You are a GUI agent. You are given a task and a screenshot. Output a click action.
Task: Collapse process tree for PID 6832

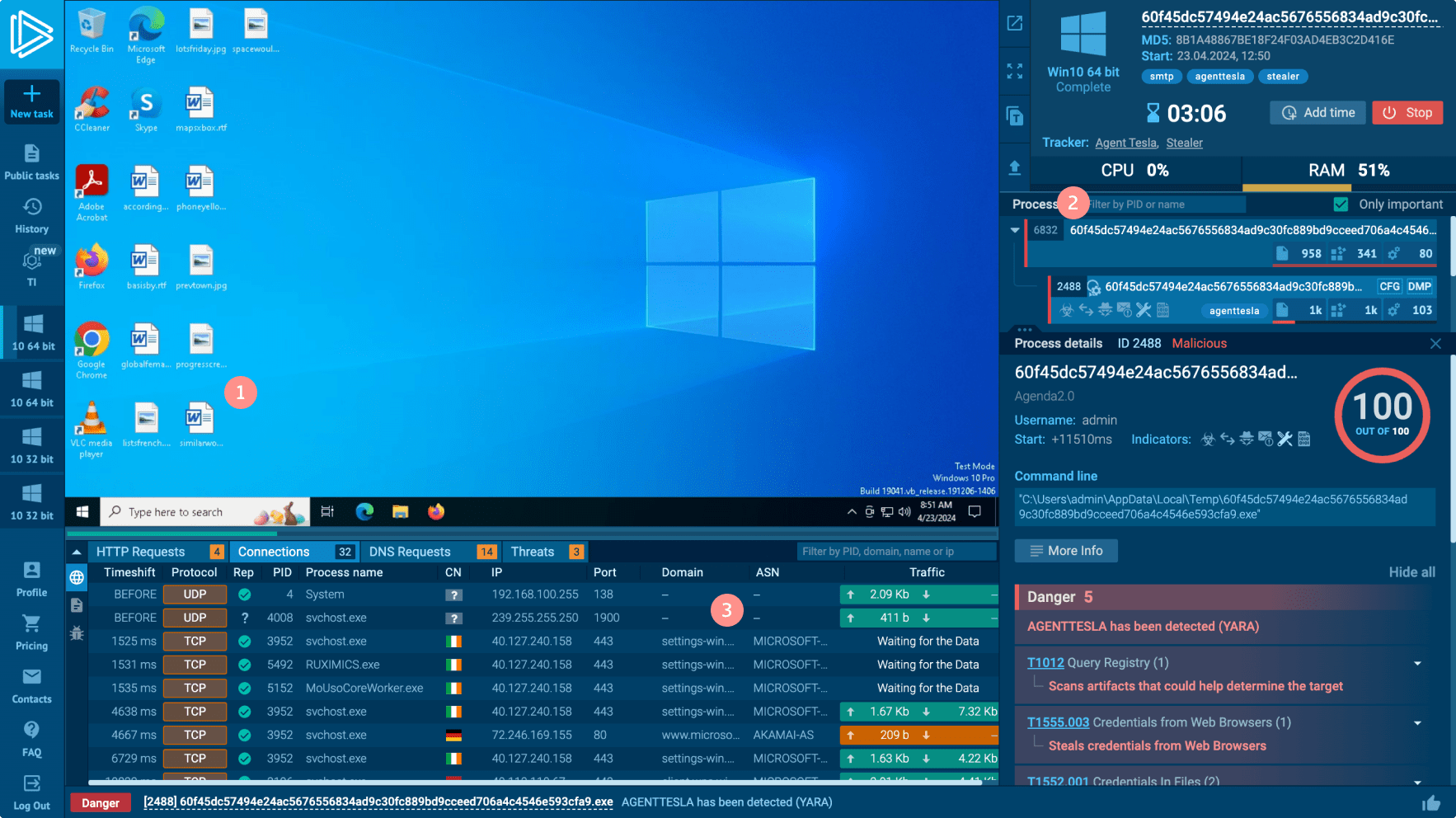click(1015, 231)
